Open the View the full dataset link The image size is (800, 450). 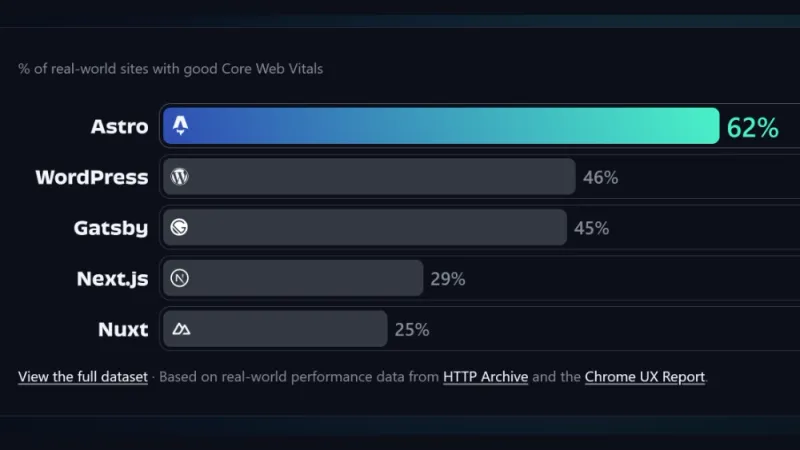point(83,377)
